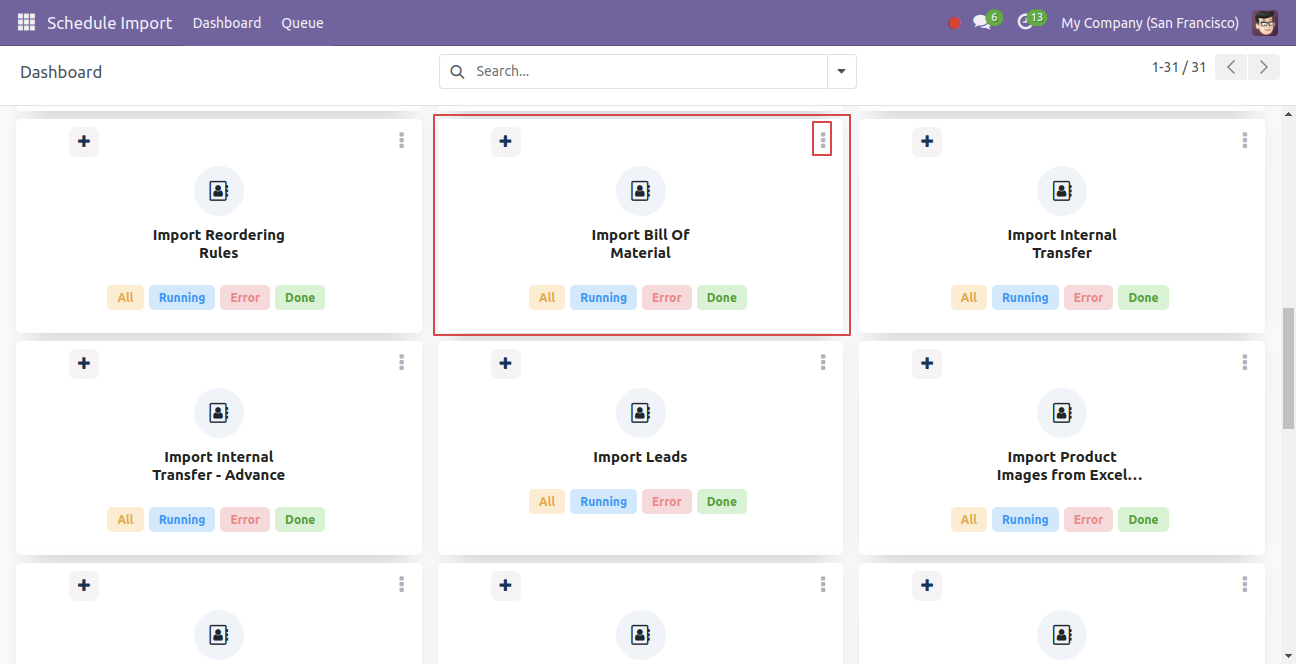Click plus on Import Leads card

click(x=506, y=364)
